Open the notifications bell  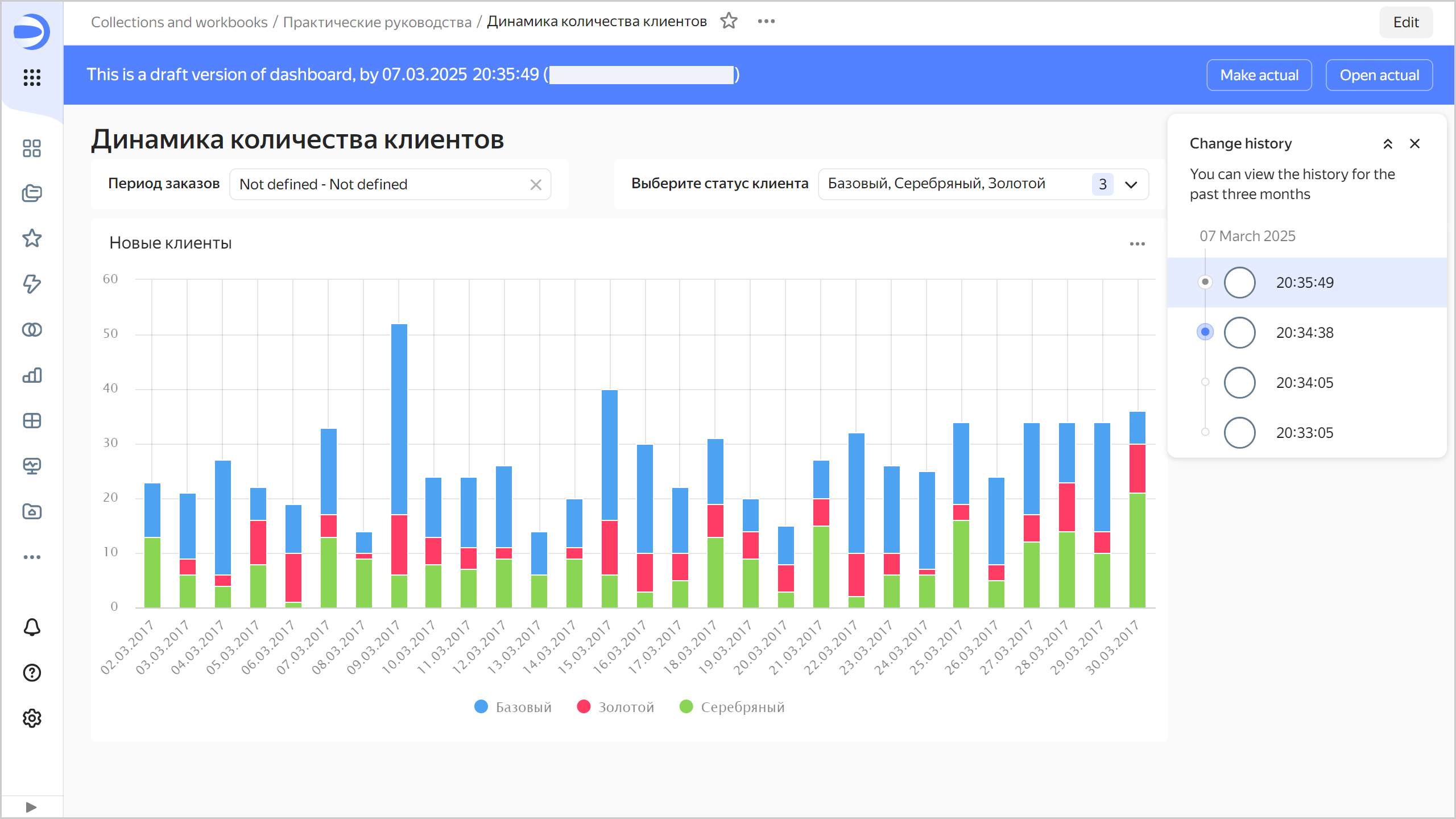coord(32,627)
